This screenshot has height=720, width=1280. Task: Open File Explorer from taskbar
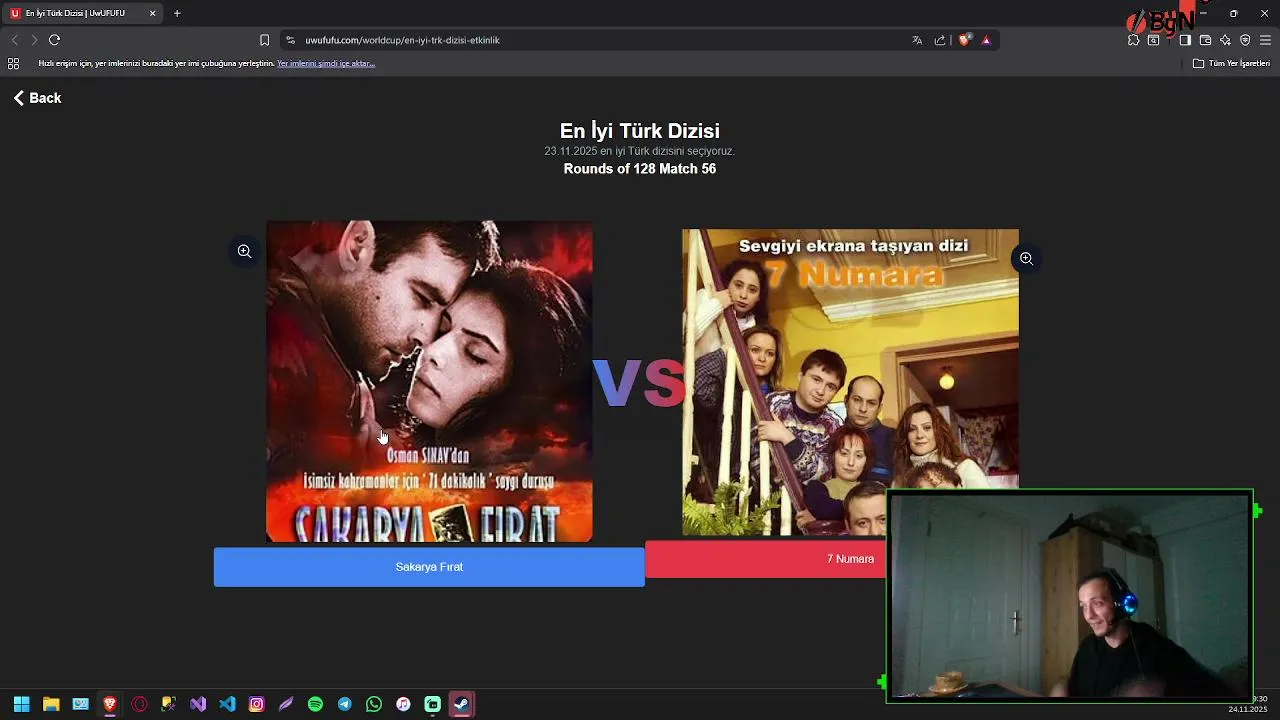51,704
